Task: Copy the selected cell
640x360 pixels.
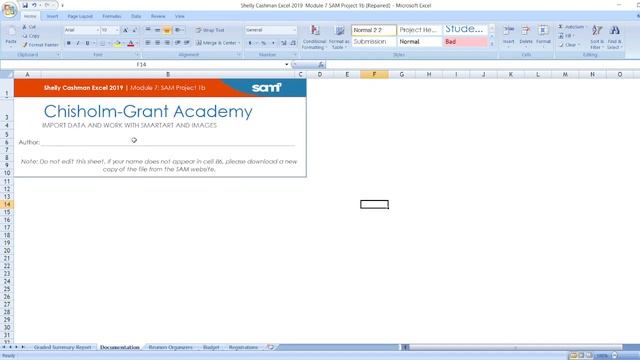Action: (x=31, y=36)
